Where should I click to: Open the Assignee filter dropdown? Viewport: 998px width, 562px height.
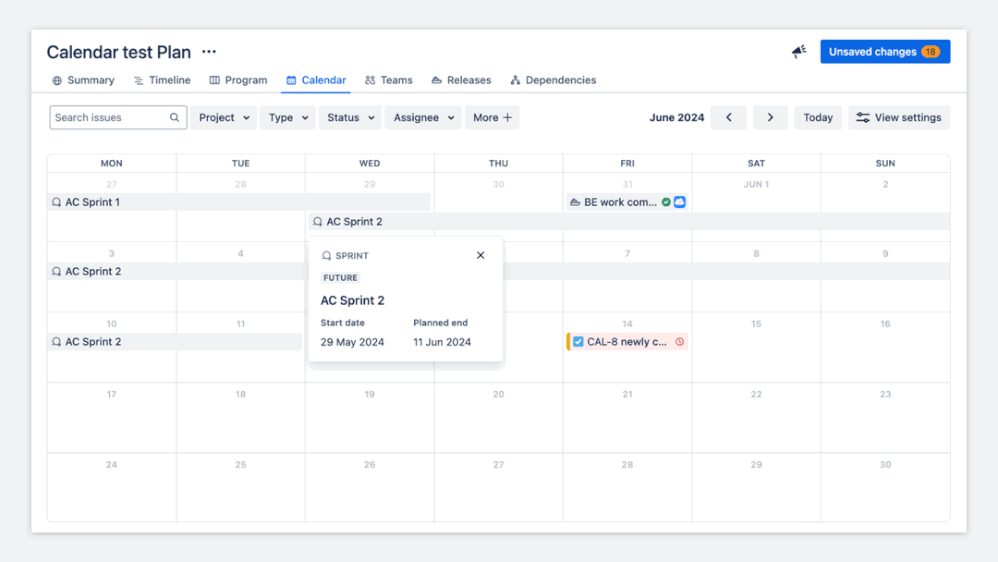coord(423,118)
